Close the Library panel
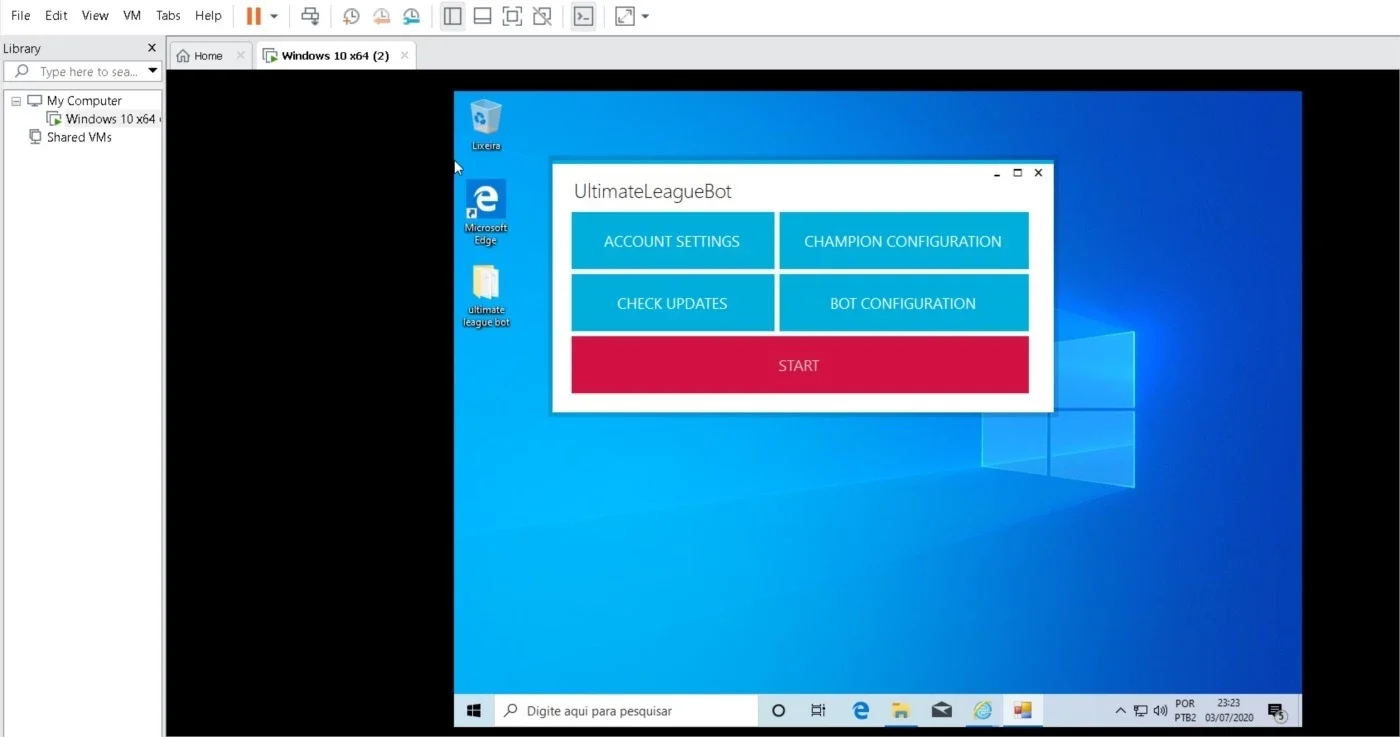1400x737 pixels. coord(152,48)
